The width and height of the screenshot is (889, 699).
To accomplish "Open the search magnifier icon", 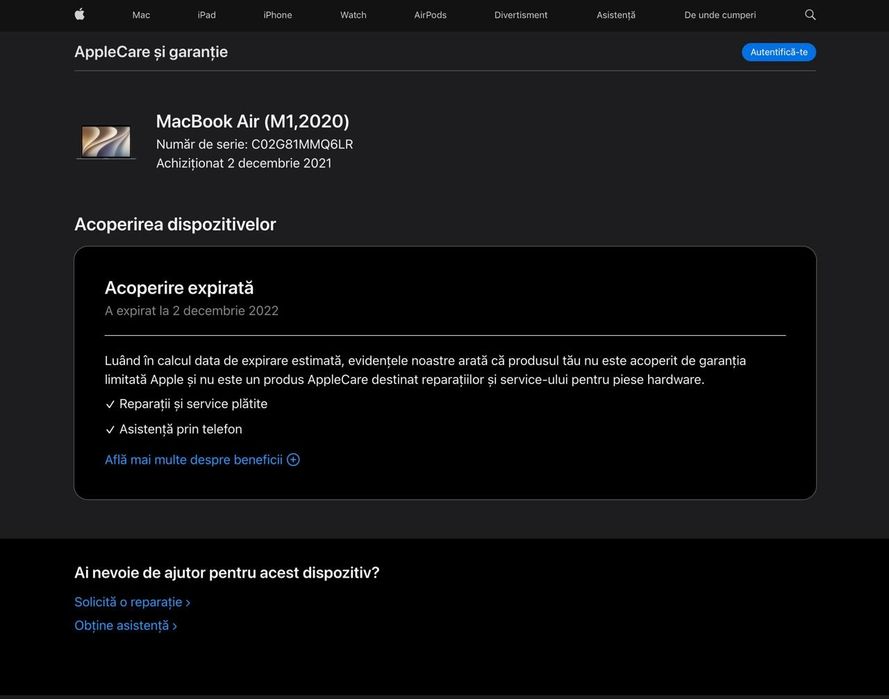I will [810, 15].
